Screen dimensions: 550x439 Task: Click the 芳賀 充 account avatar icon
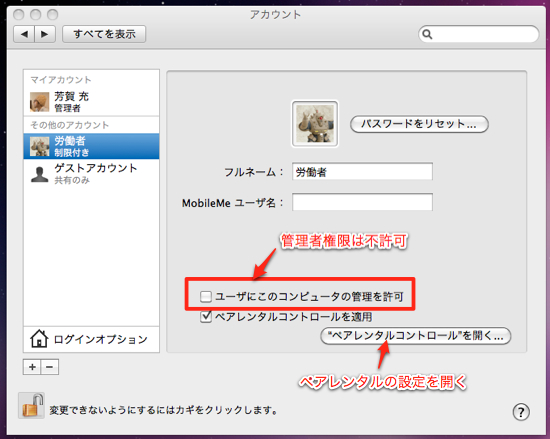pos(39,102)
